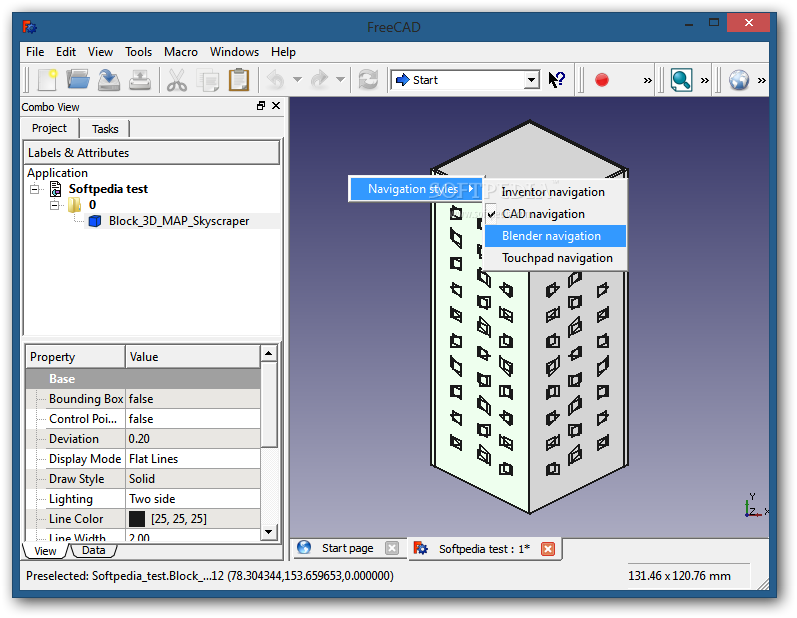Collapse the Softpedia test tree node
This screenshot has width=797, height=618.
(35, 190)
